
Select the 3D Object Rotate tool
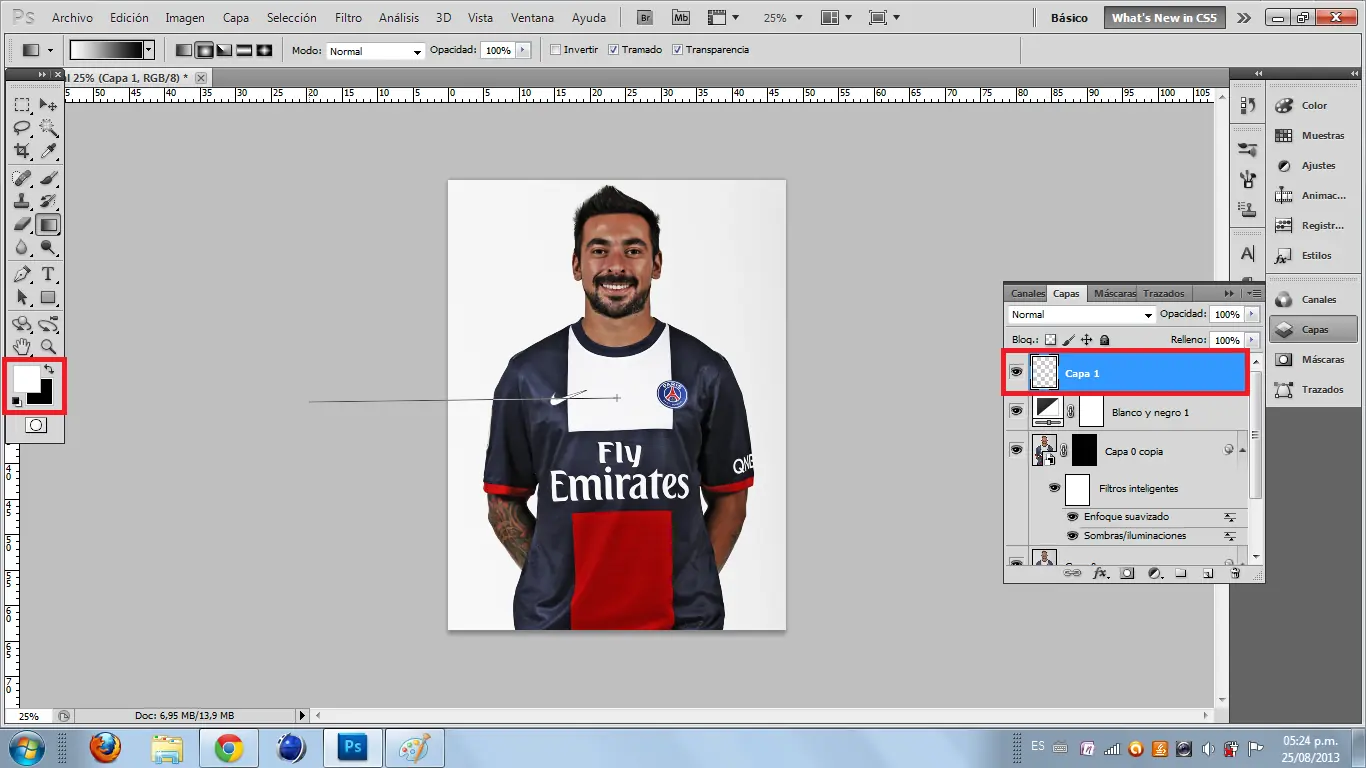coord(22,324)
